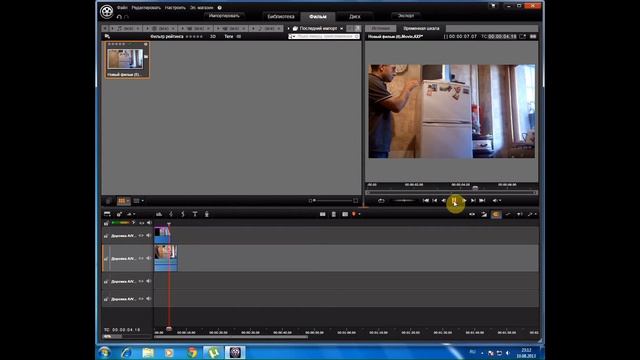This screenshot has height=360, width=640.
Task: Set rating filter via the stars
Action: [x=194, y=36]
